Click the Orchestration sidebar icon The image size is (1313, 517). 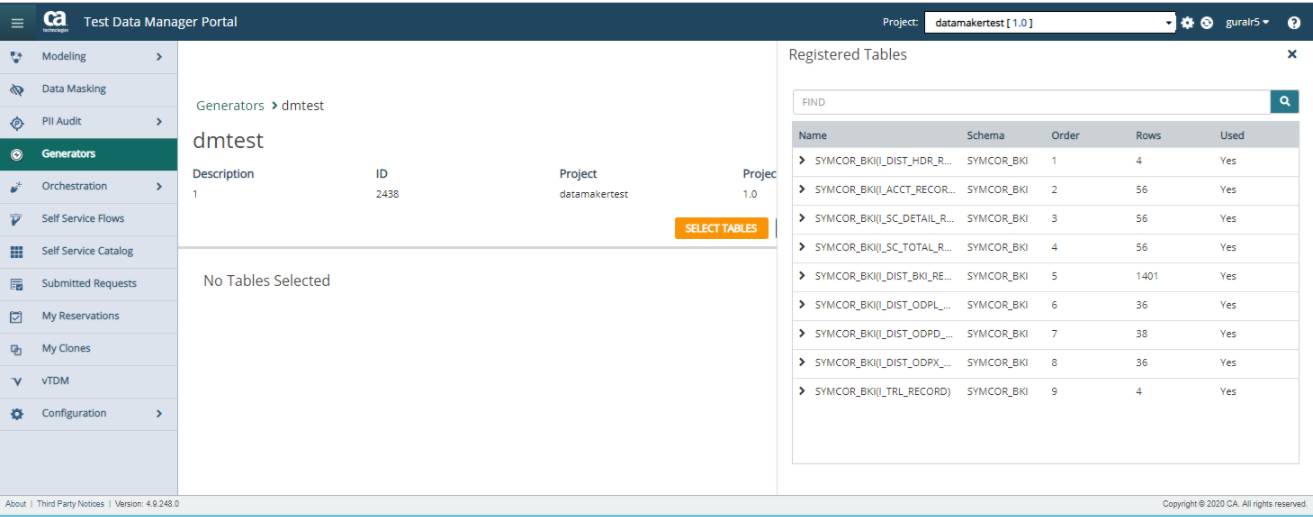[16, 186]
